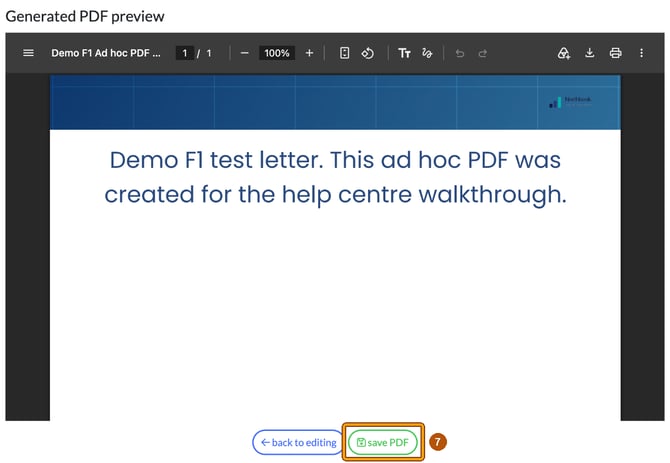Click the undo arrow icon

pyautogui.click(x=460, y=53)
